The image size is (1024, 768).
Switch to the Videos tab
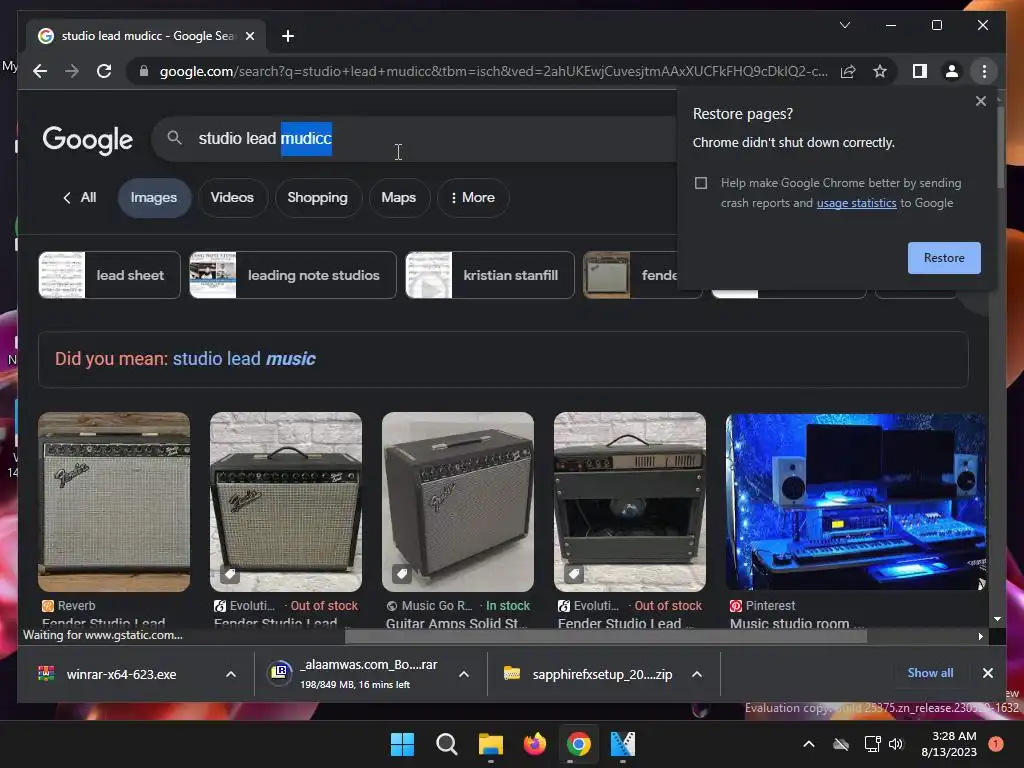[x=232, y=197]
